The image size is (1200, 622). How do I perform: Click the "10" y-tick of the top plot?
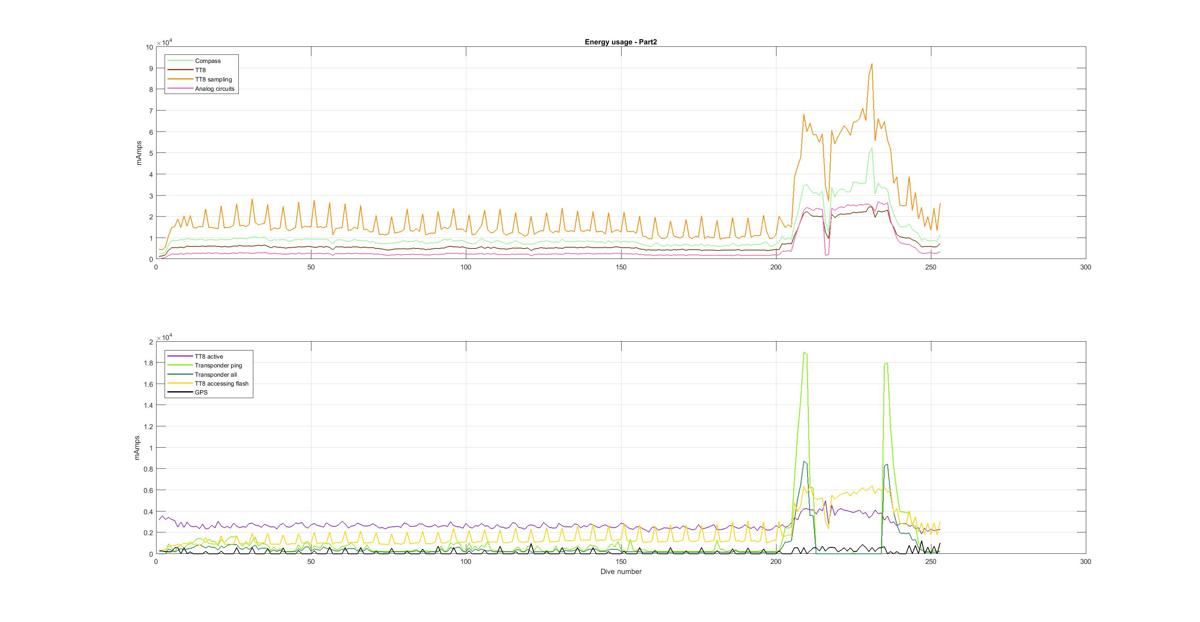149,47
